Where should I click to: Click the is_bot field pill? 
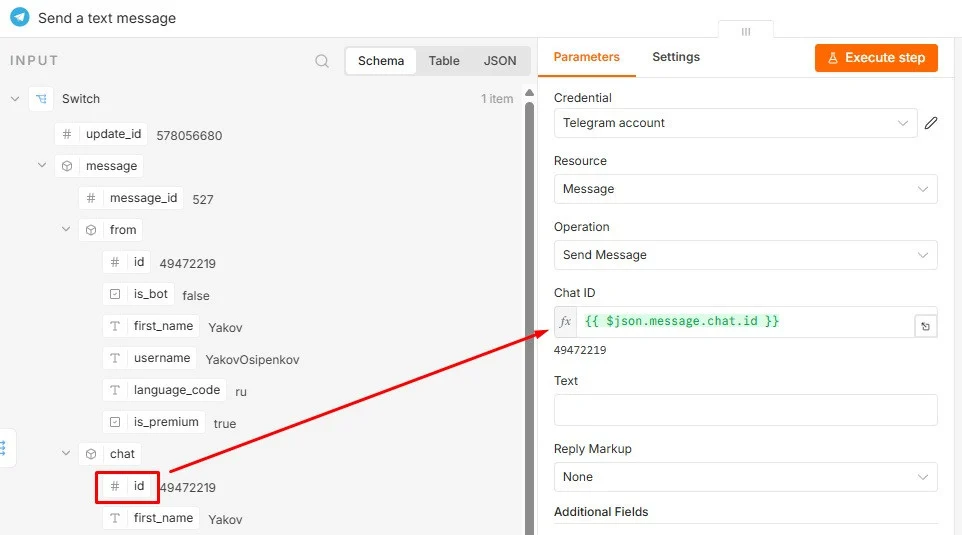click(x=139, y=294)
